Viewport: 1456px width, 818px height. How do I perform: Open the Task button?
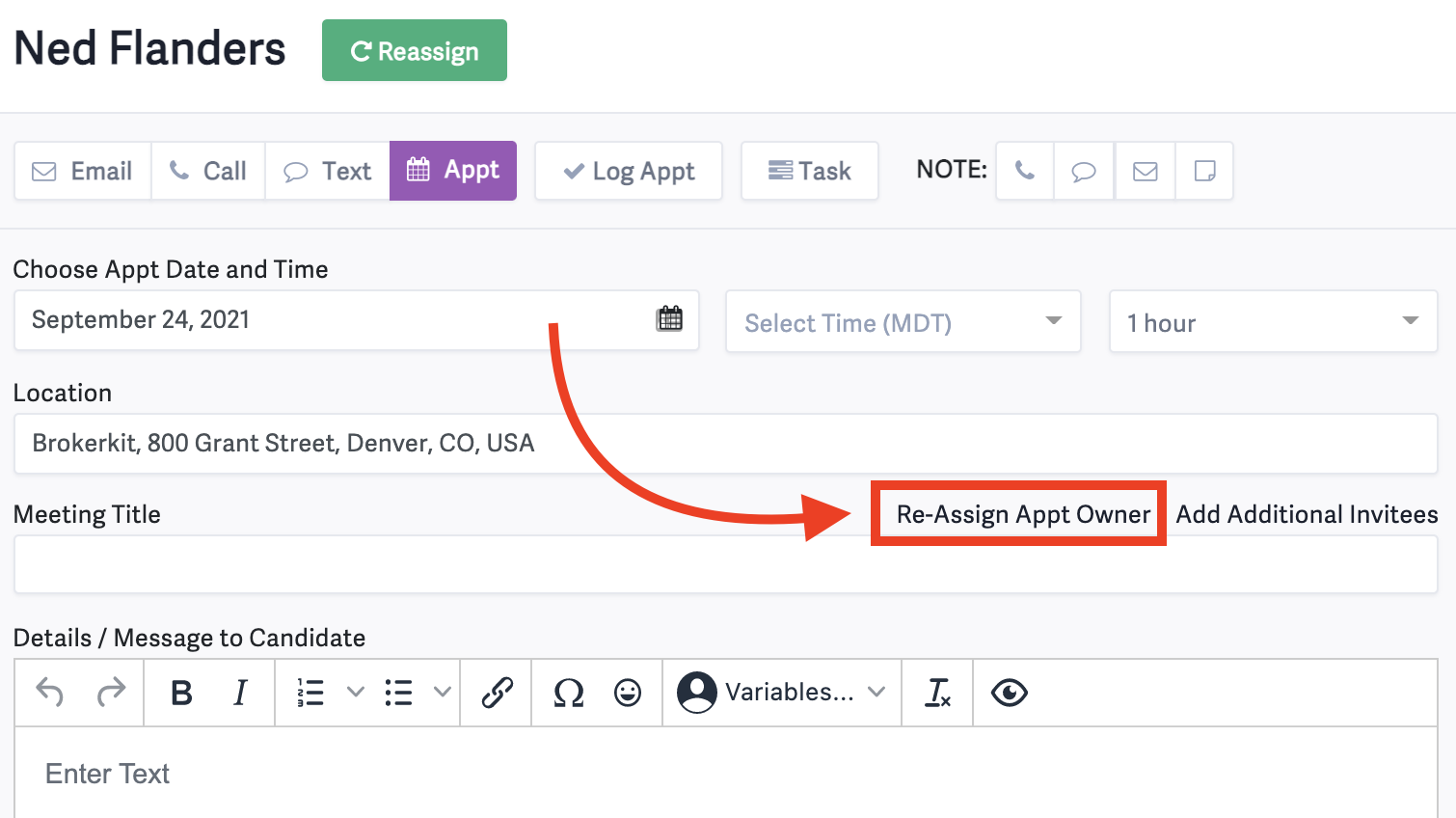810,171
